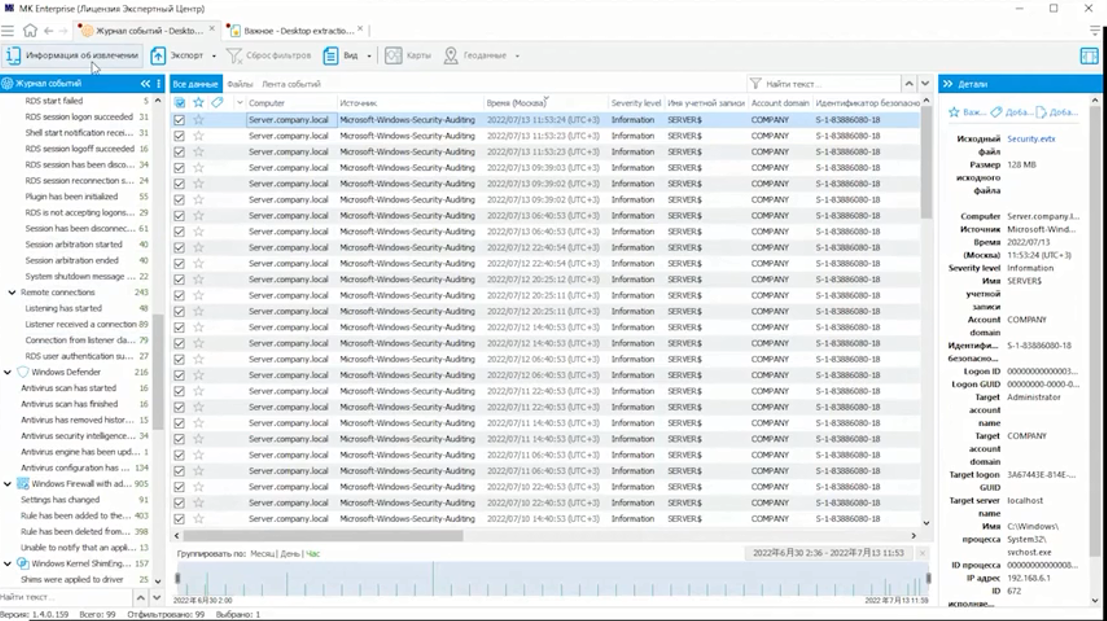This screenshot has width=1107, height=621.
Task: Open the Вид dropdown arrow
Action: tap(369, 56)
